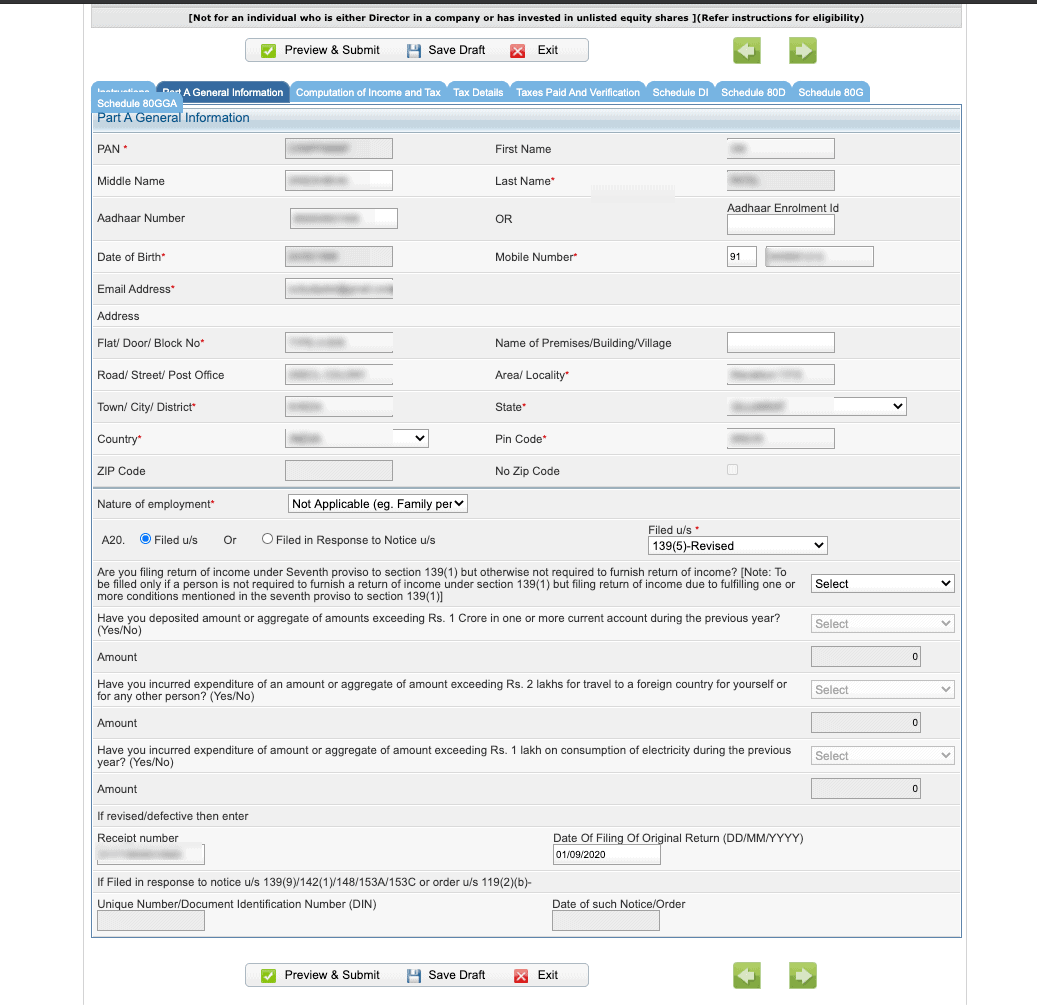Viewport: 1037px width, 1005px height.
Task: Click Date Of Filing Of Original Return field
Action: click(x=606, y=854)
